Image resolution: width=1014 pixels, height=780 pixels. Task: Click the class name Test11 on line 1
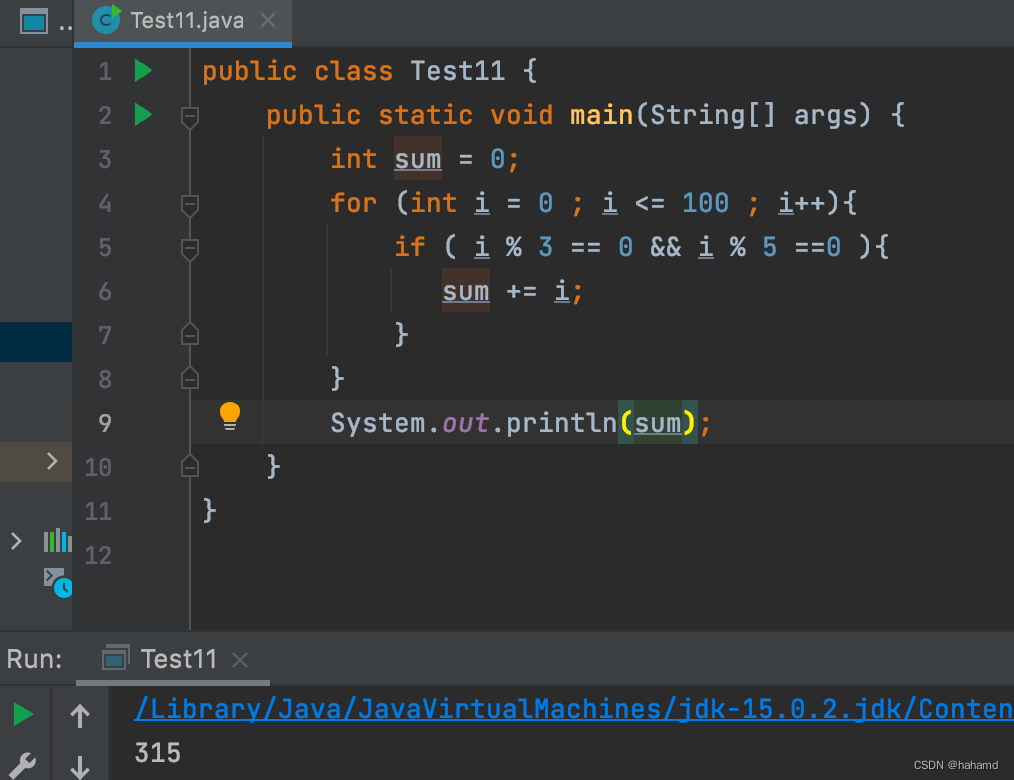tap(457, 71)
